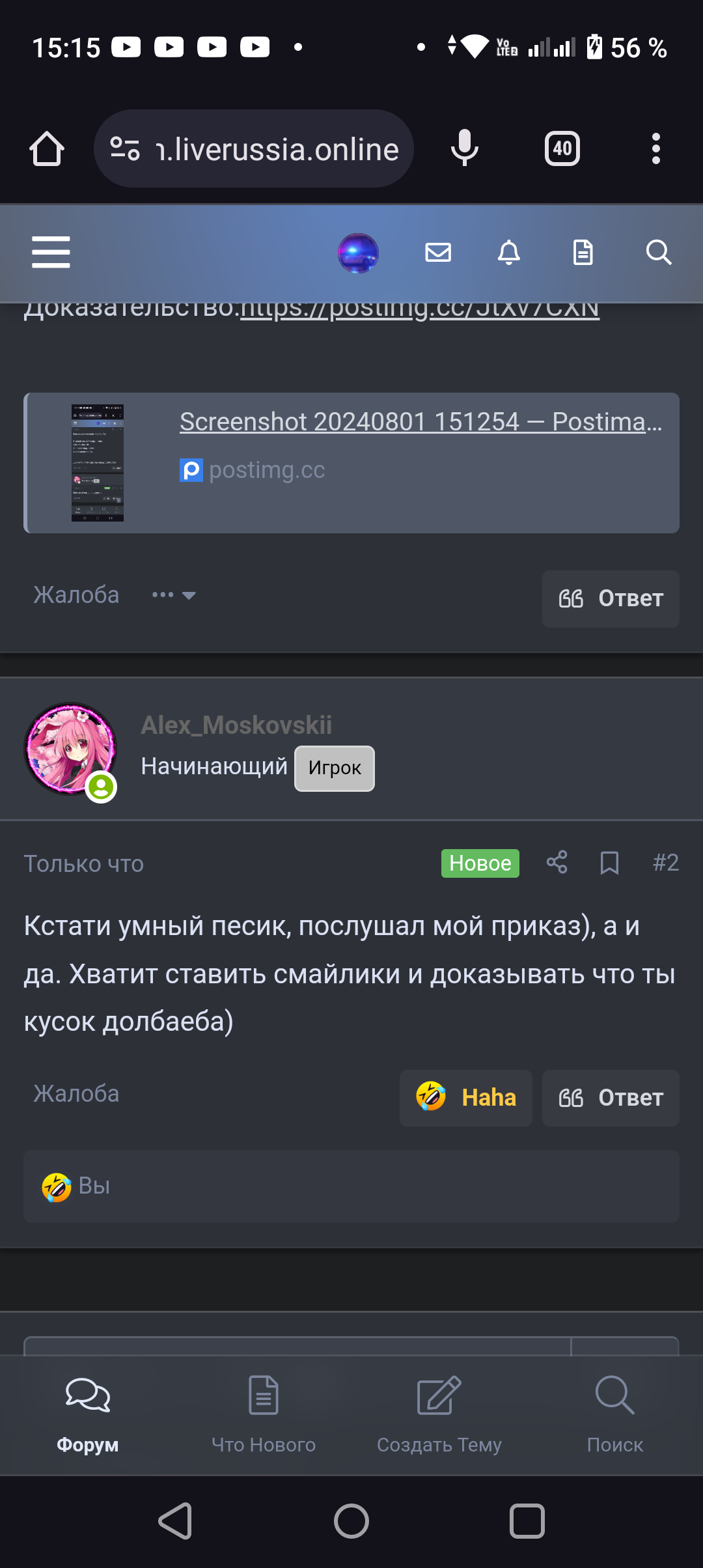
Task: Open the Postimg screenshot thumbnail preview
Action: coord(98,463)
